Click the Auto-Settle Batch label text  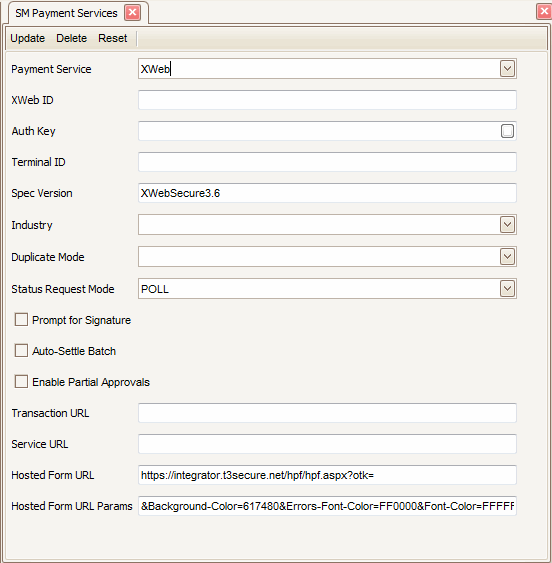[74, 351]
